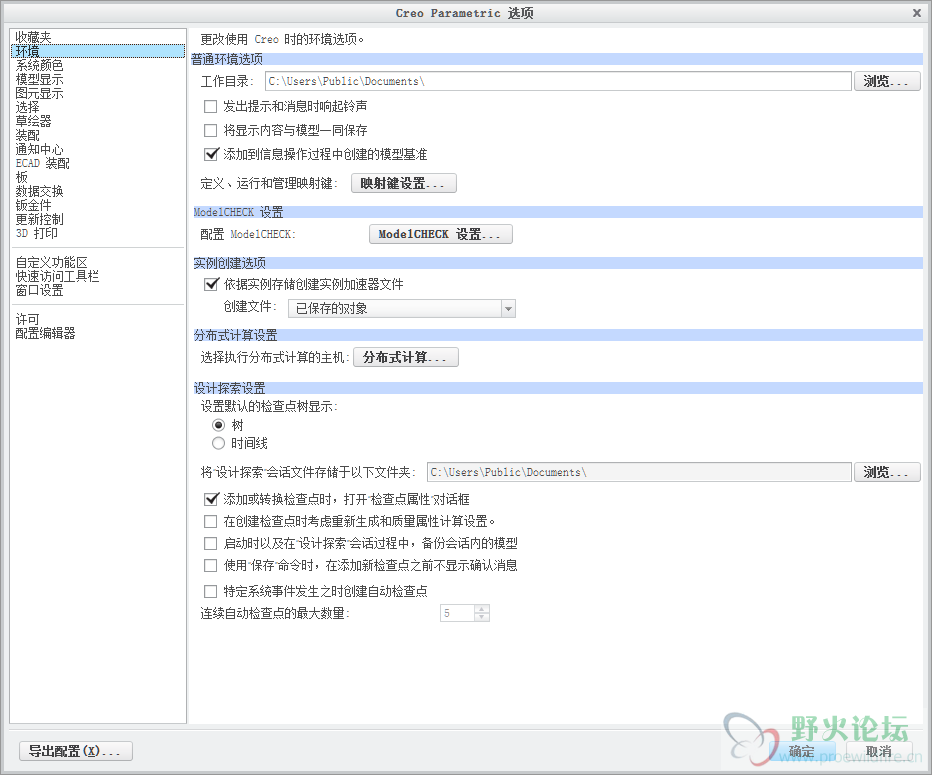Open 模型显示 options page

pyautogui.click(x=39, y=79)
